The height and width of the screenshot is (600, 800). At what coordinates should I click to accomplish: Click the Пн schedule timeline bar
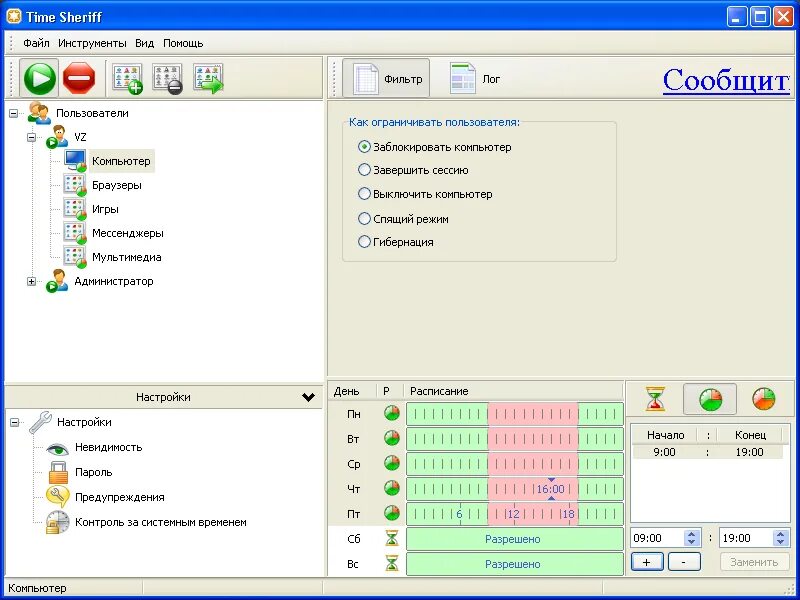[x=515, y=414]
